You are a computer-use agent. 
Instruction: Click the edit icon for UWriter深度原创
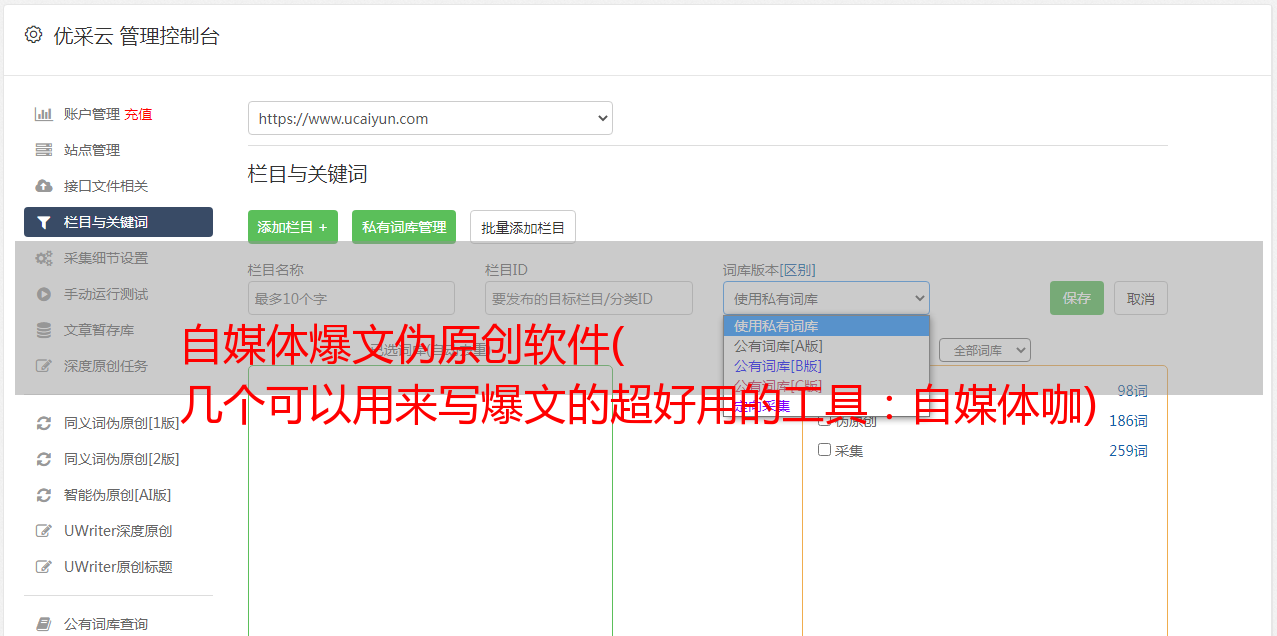coord(44,531)
